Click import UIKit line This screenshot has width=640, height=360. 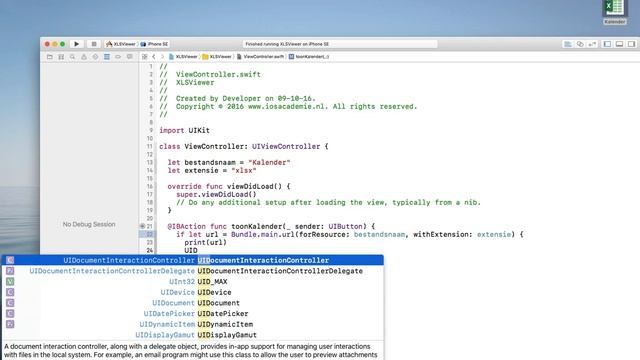[x=184, y=131]
